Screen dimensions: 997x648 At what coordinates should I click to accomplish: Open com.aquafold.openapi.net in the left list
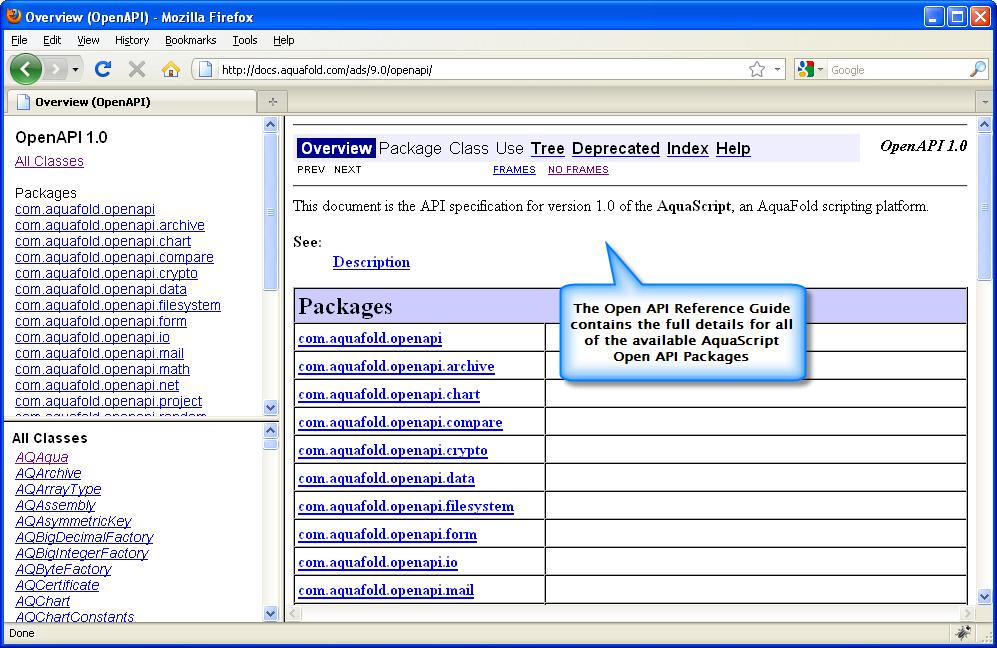tap(97, 385)
